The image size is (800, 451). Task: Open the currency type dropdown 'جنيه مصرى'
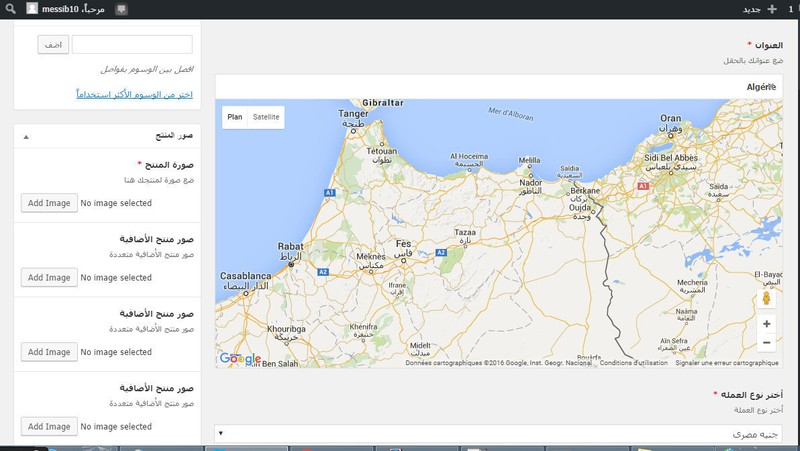500,433
